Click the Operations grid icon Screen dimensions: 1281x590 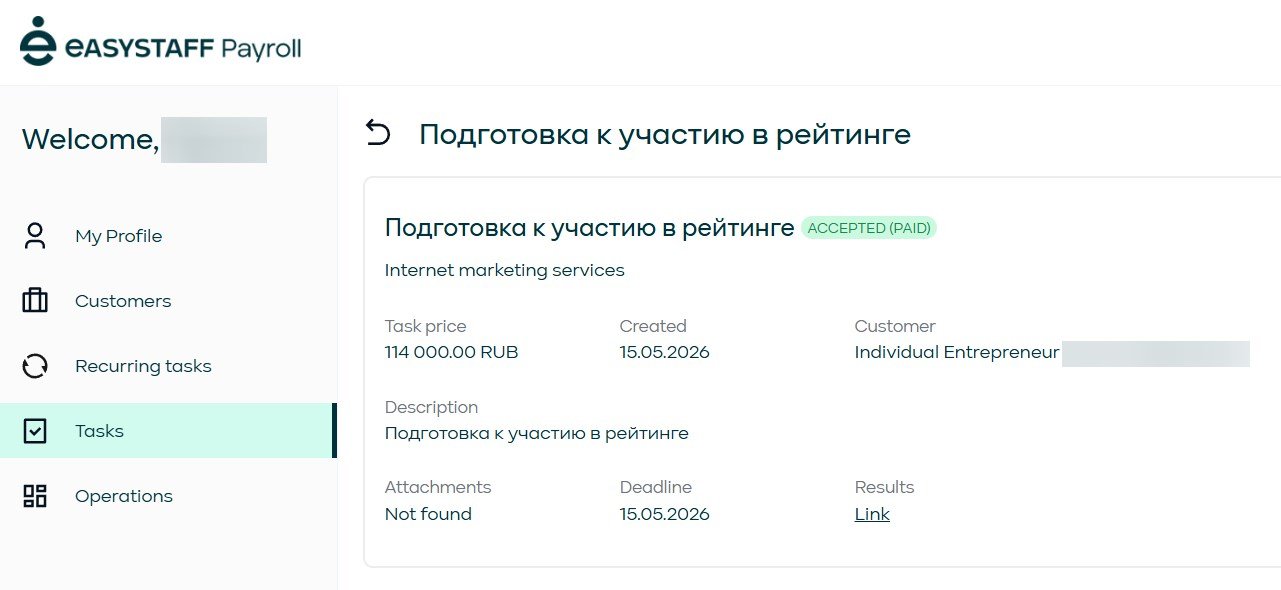(35, 496)
